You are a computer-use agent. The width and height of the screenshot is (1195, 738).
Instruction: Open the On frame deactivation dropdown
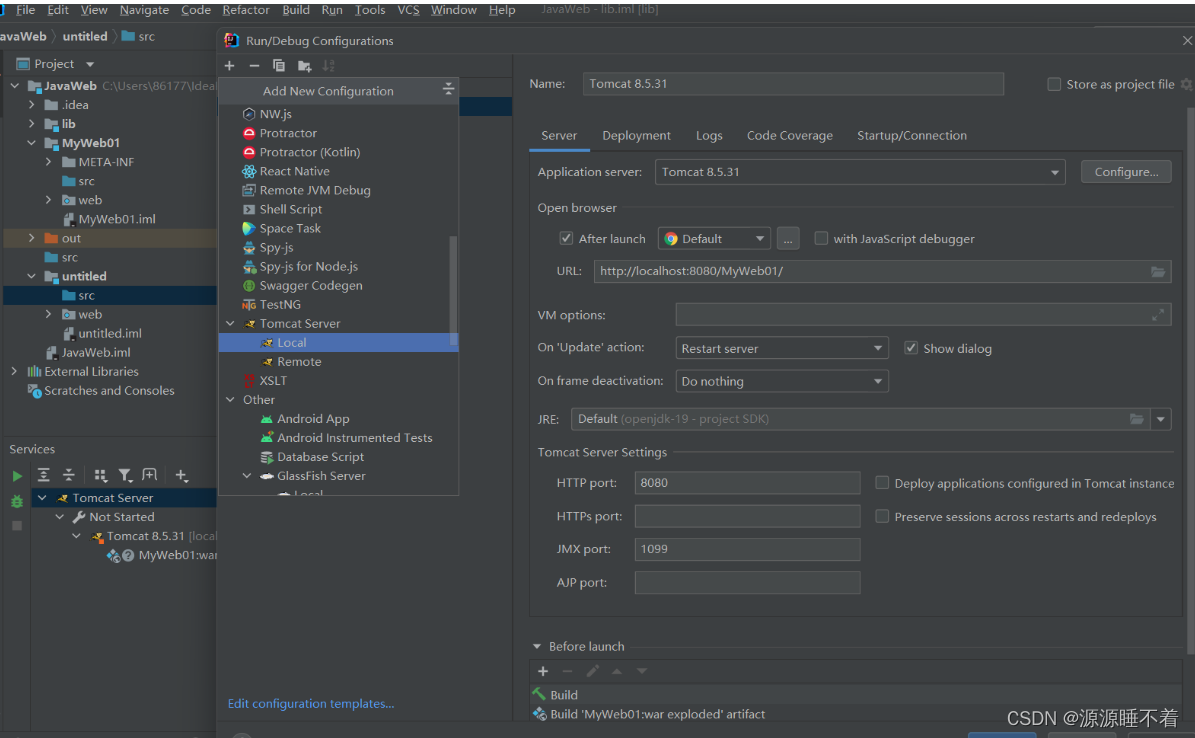coord(782,381)
